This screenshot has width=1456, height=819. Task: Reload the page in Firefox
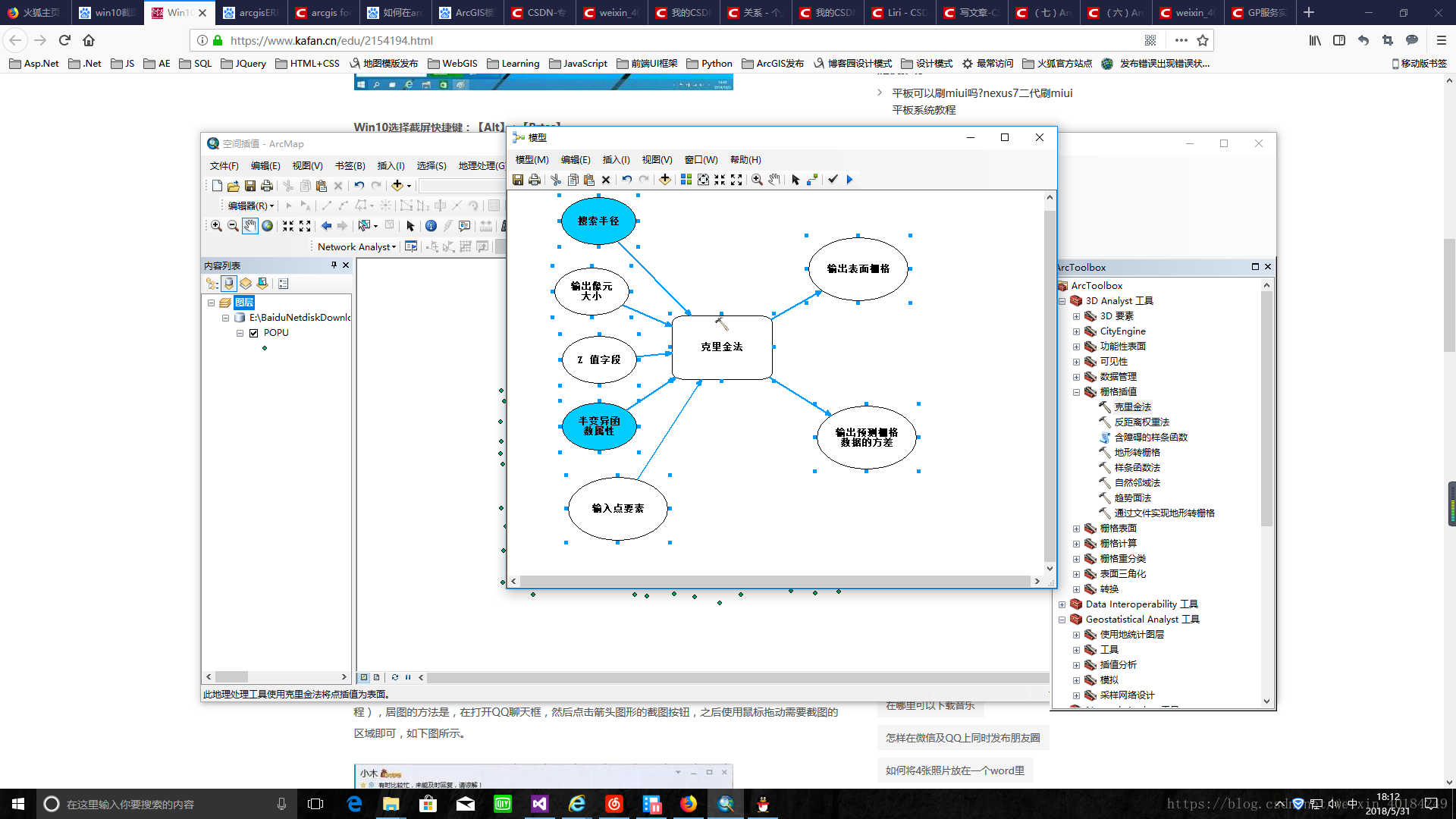coord(64,40)
